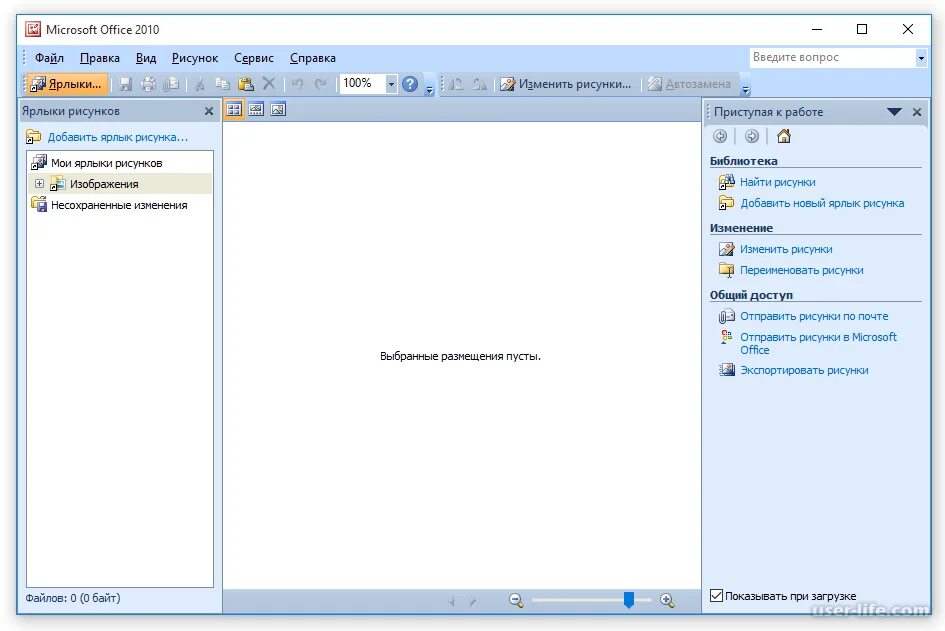Click the Undo arrow icon
The width and height of the screenshot is (945, 631).
coord(297,84)
